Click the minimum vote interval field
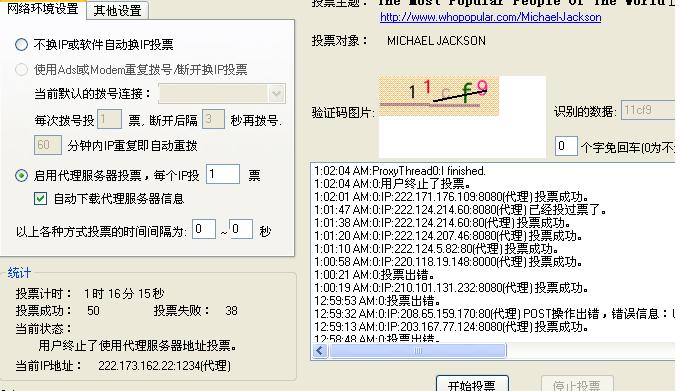This screenshot has height=391, width=683. click(x=204, y=229)
